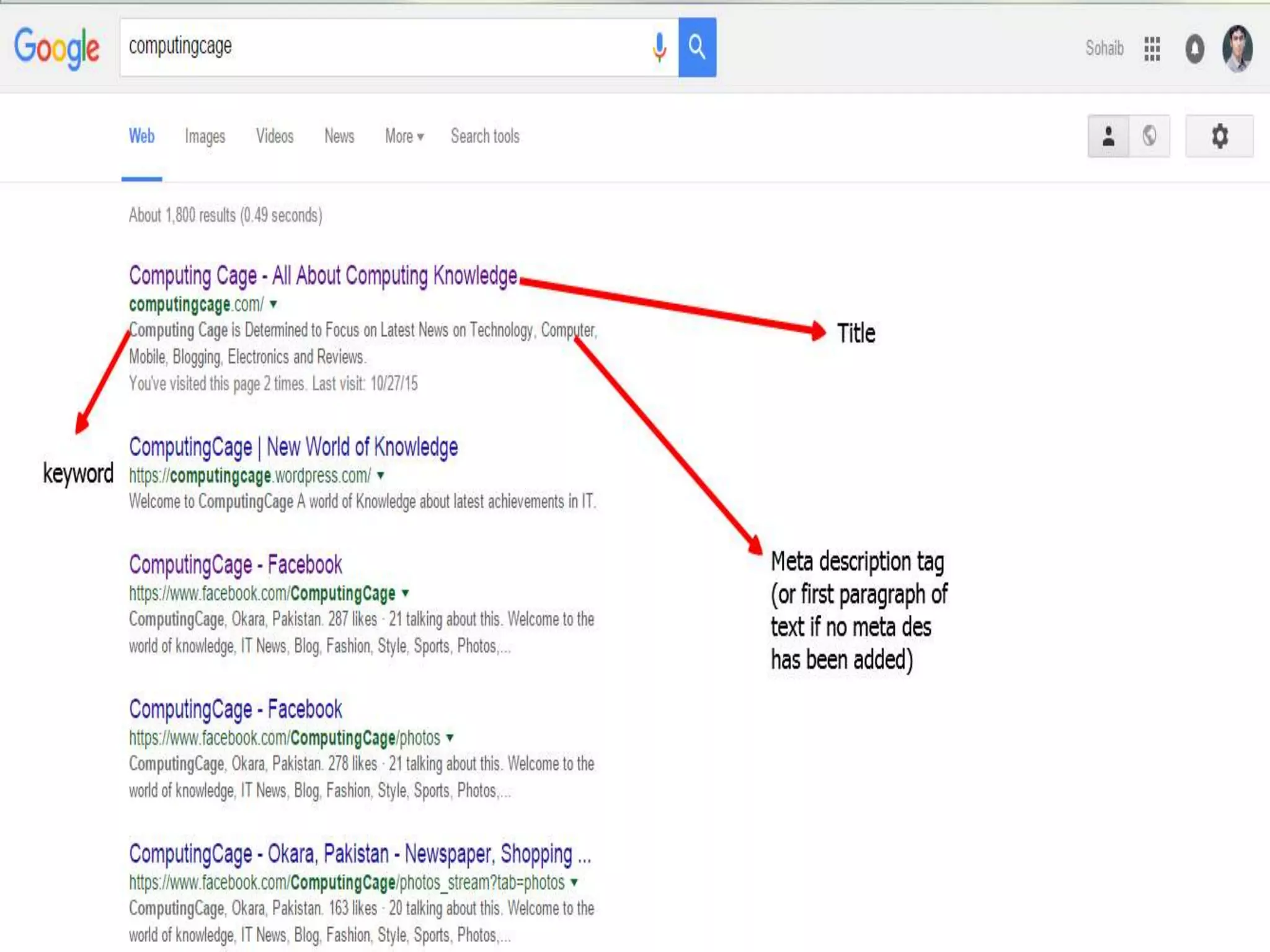Screen dimensions: 1270x952
Task: Open the News results tab
Action: pos(339,136)
